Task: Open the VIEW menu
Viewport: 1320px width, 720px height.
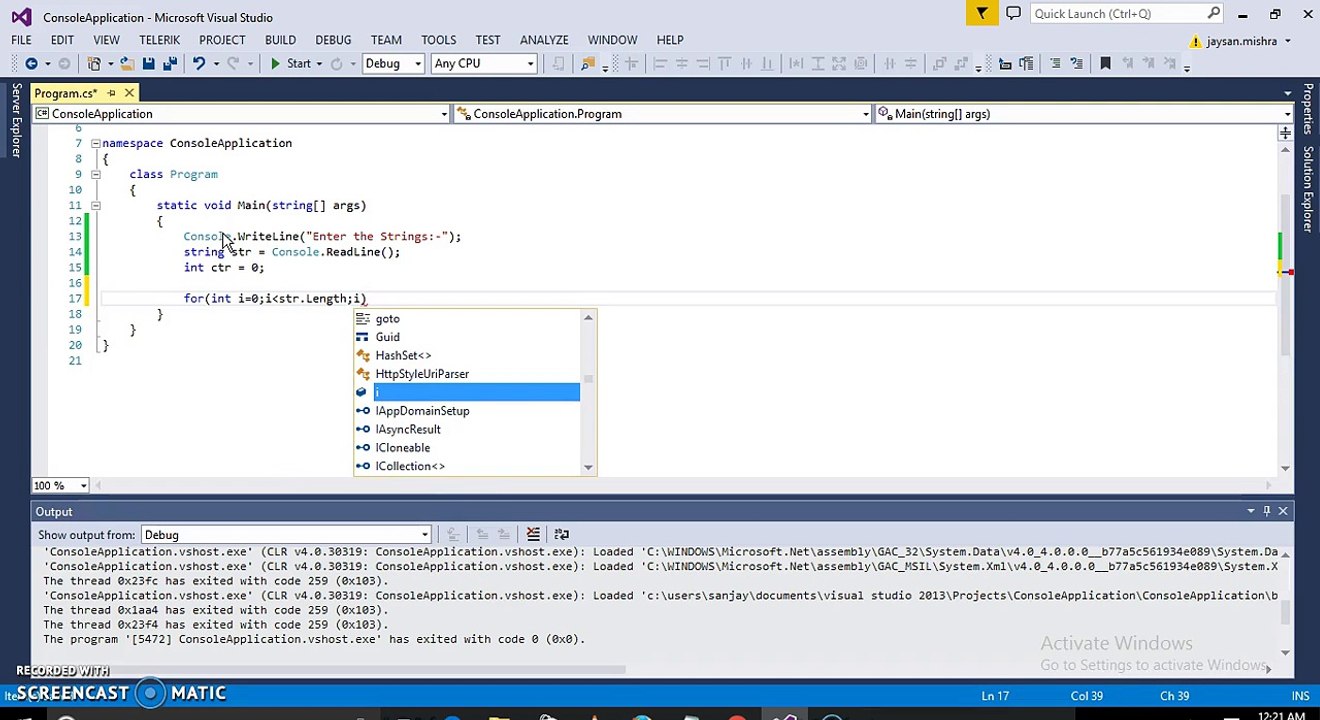Action: [x=106, y=40]
